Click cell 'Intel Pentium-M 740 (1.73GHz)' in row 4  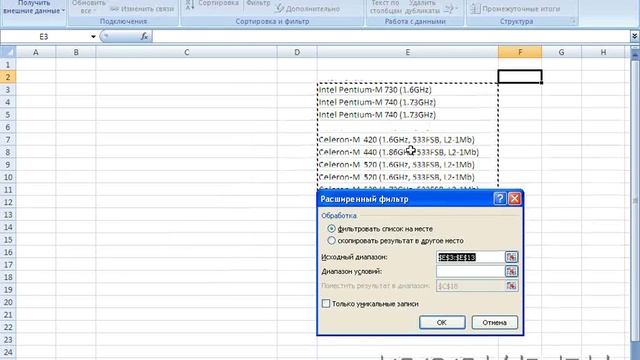click(x=407, y=102)
